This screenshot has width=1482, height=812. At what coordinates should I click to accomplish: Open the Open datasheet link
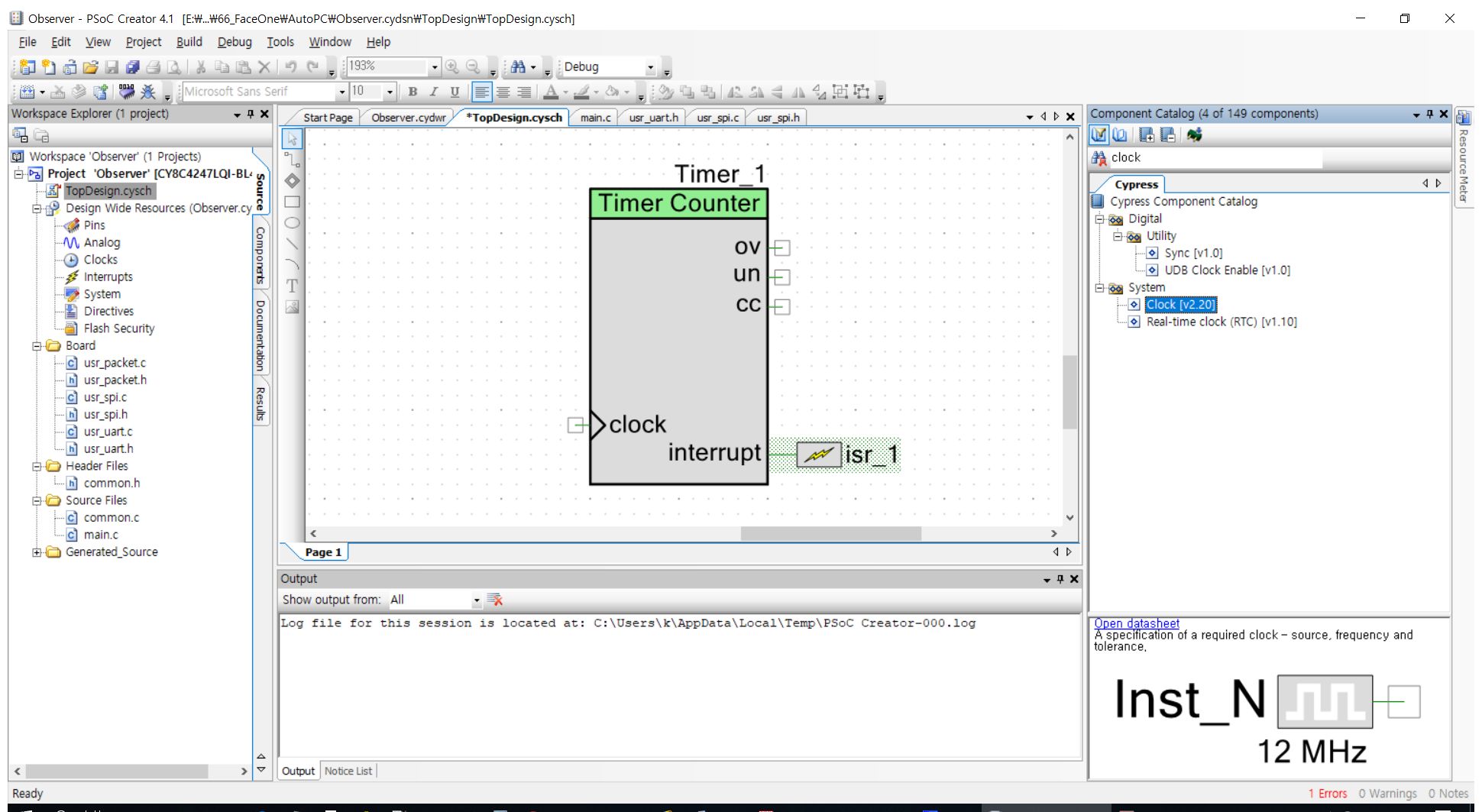[x=1136, y=623]
